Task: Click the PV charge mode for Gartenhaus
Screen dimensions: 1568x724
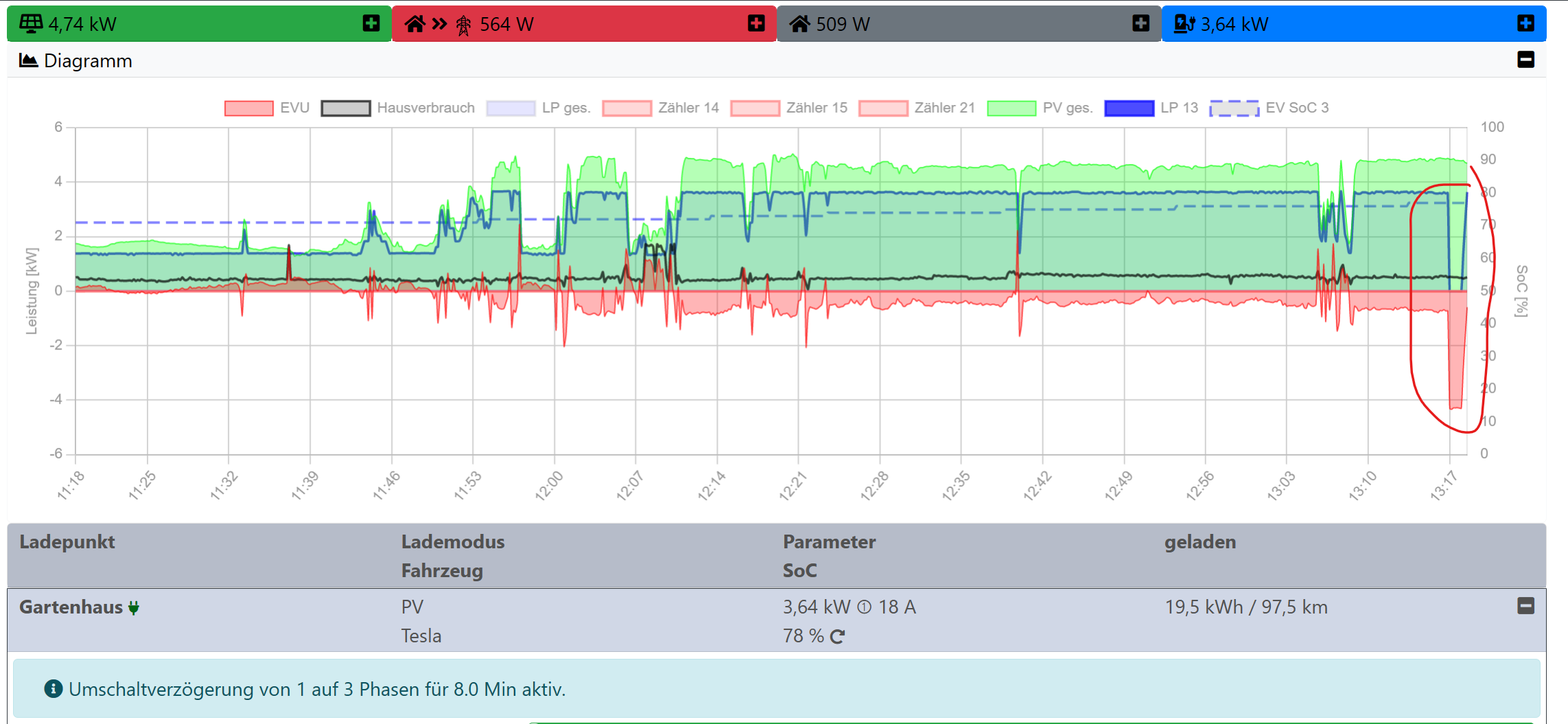Action: point(412,607)
